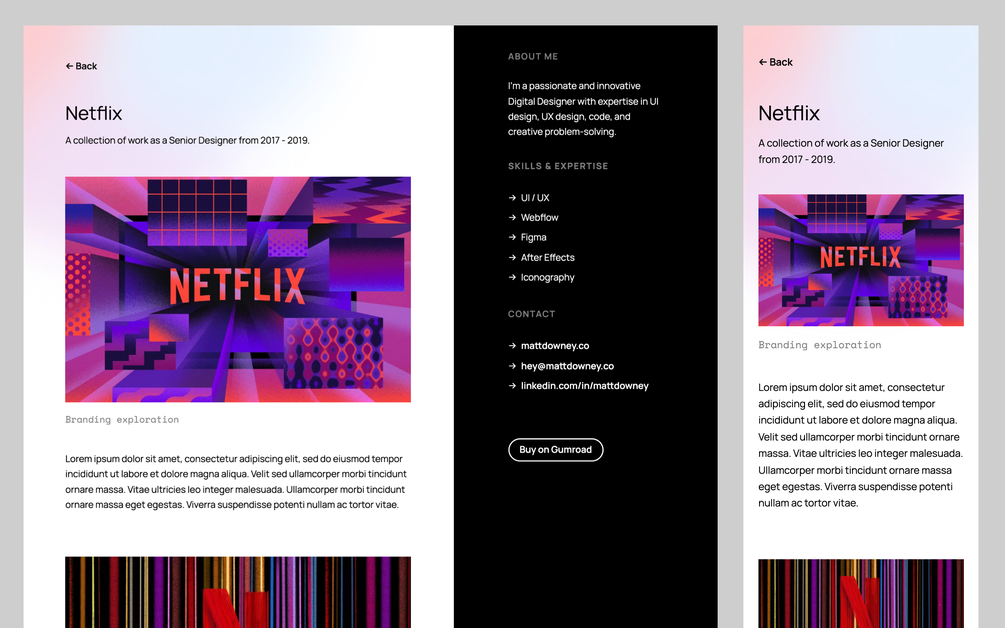Click the arrow icon beside Figma

point(512,238)
